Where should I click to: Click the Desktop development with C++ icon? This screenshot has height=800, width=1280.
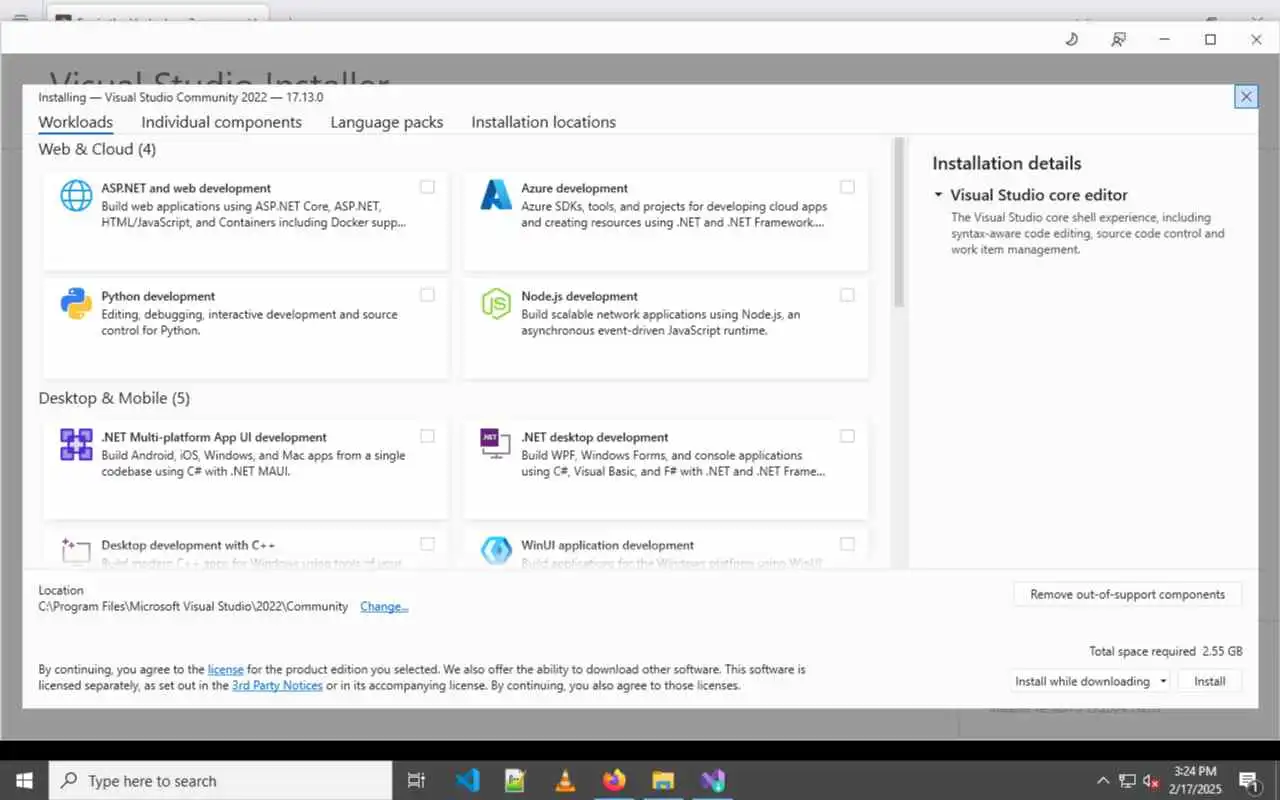click(76, 550)
